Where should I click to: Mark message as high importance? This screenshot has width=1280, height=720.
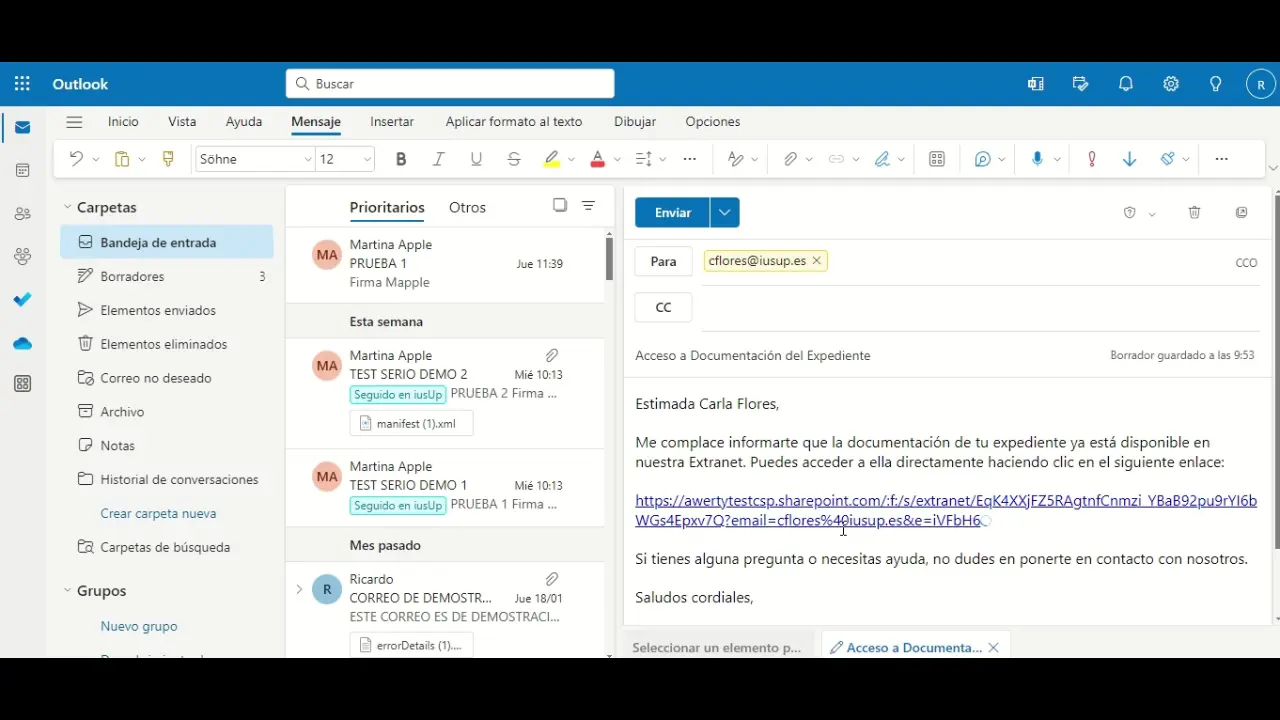tap(1092, 159)
